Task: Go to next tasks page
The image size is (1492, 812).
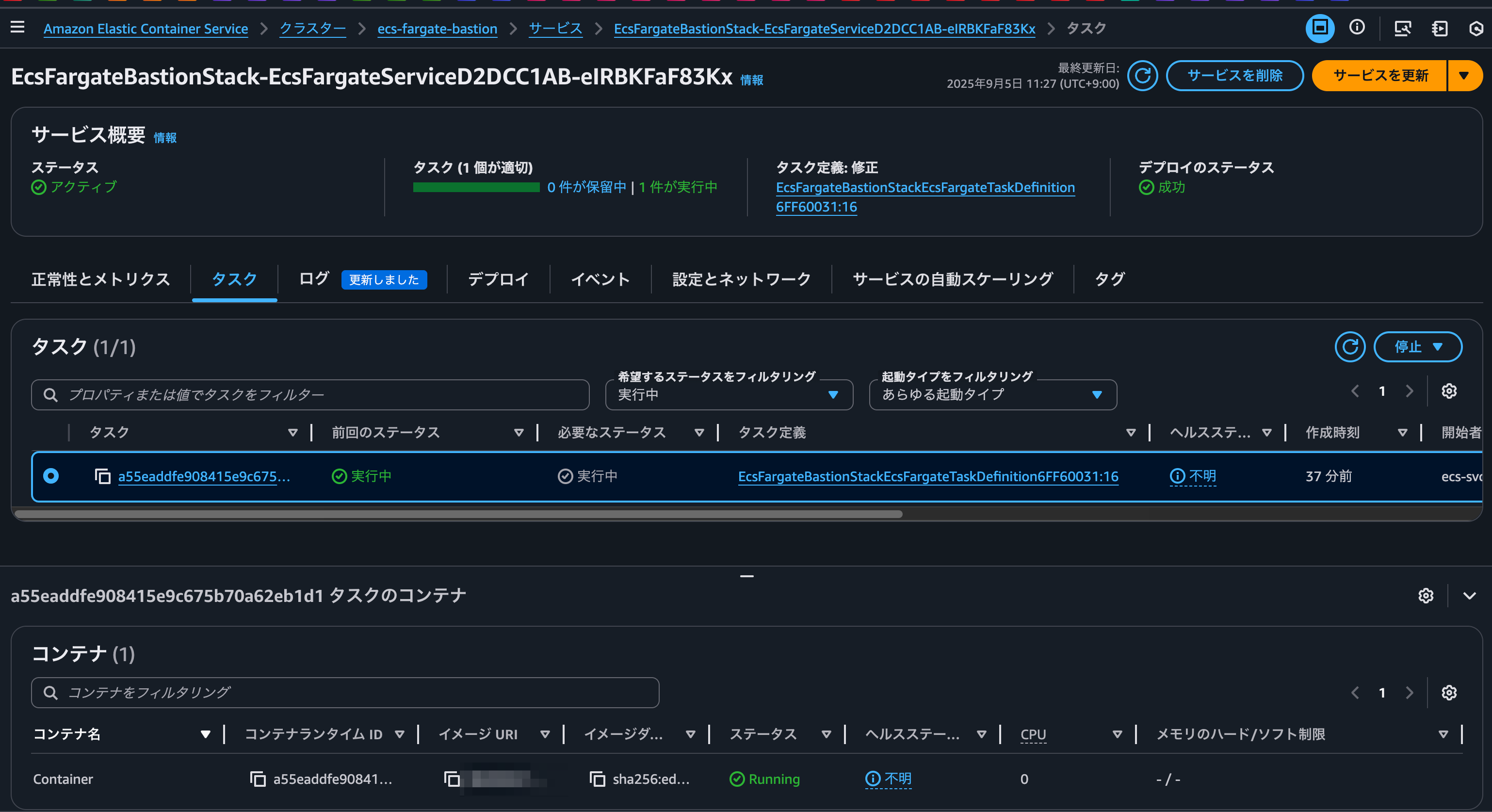Action: point(1409,391)
